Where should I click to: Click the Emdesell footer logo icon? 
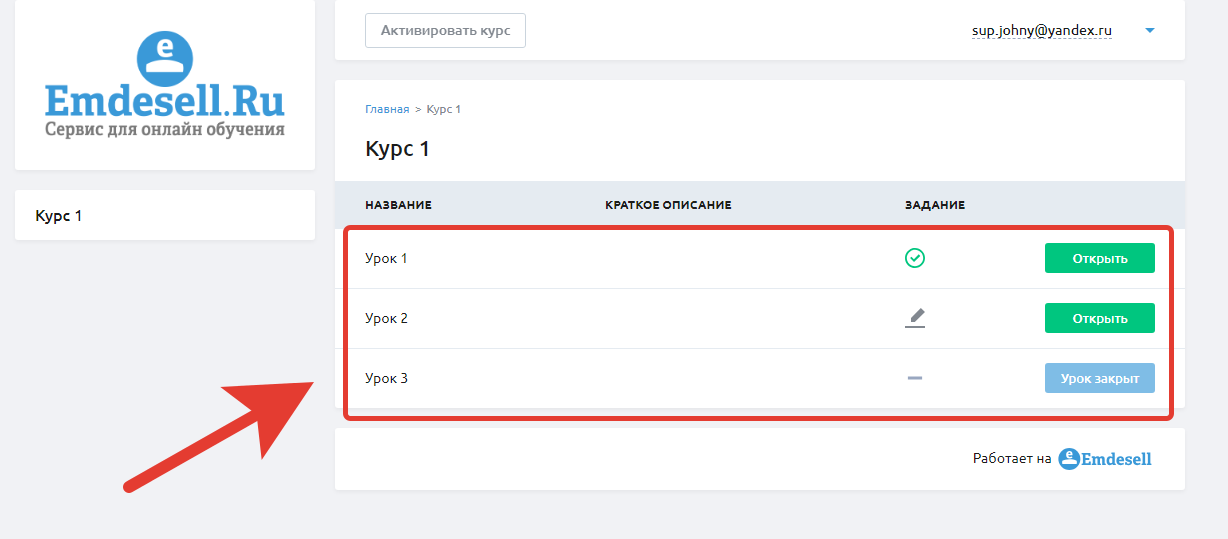click(1069, 459)
